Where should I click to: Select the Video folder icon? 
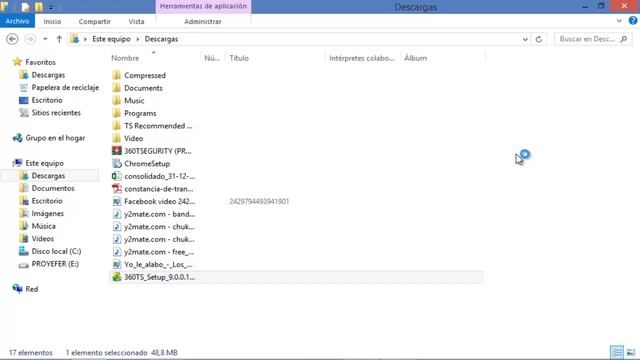coord(117,138)
